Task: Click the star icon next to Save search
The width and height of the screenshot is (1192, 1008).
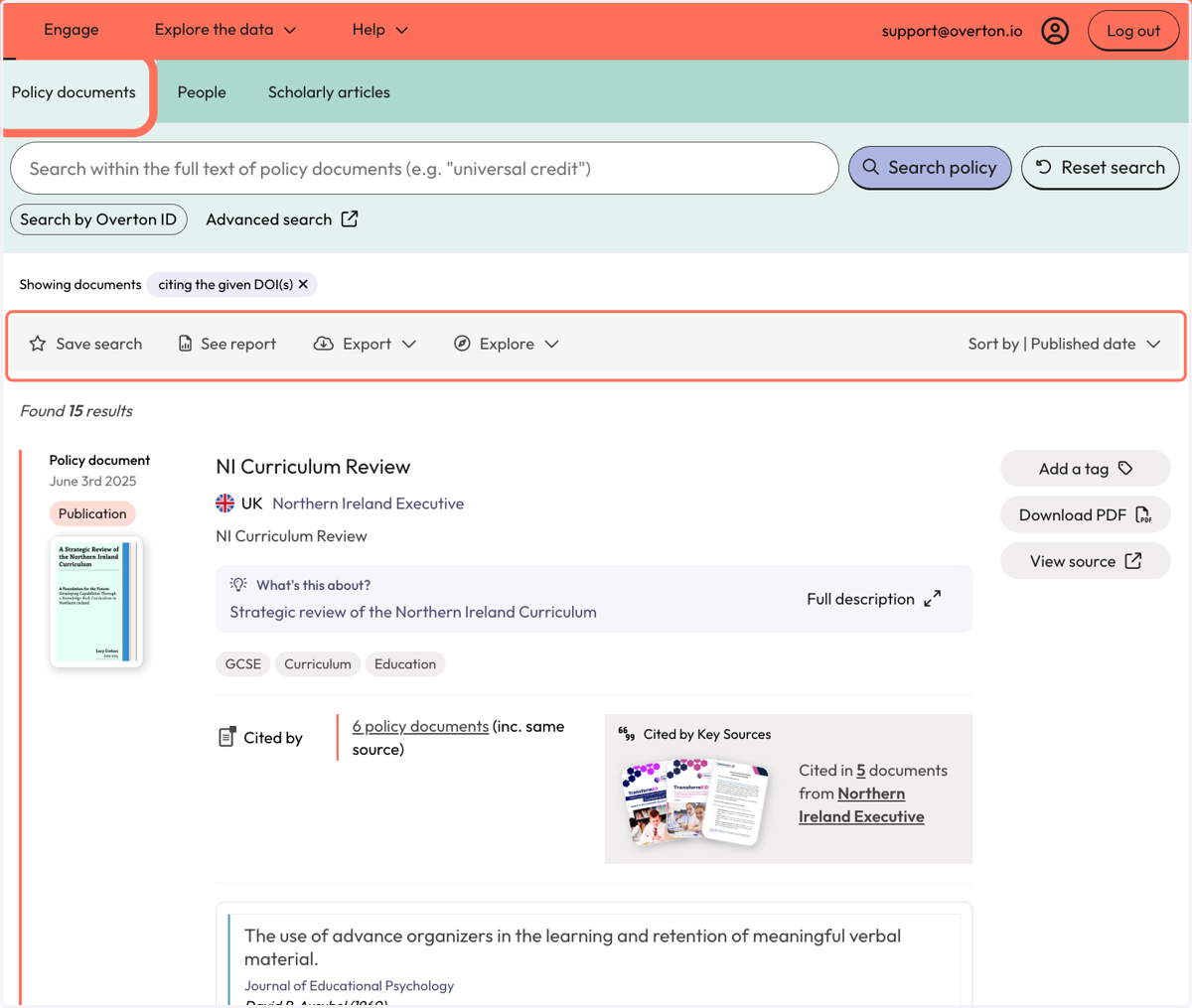Action: [38, 344]
